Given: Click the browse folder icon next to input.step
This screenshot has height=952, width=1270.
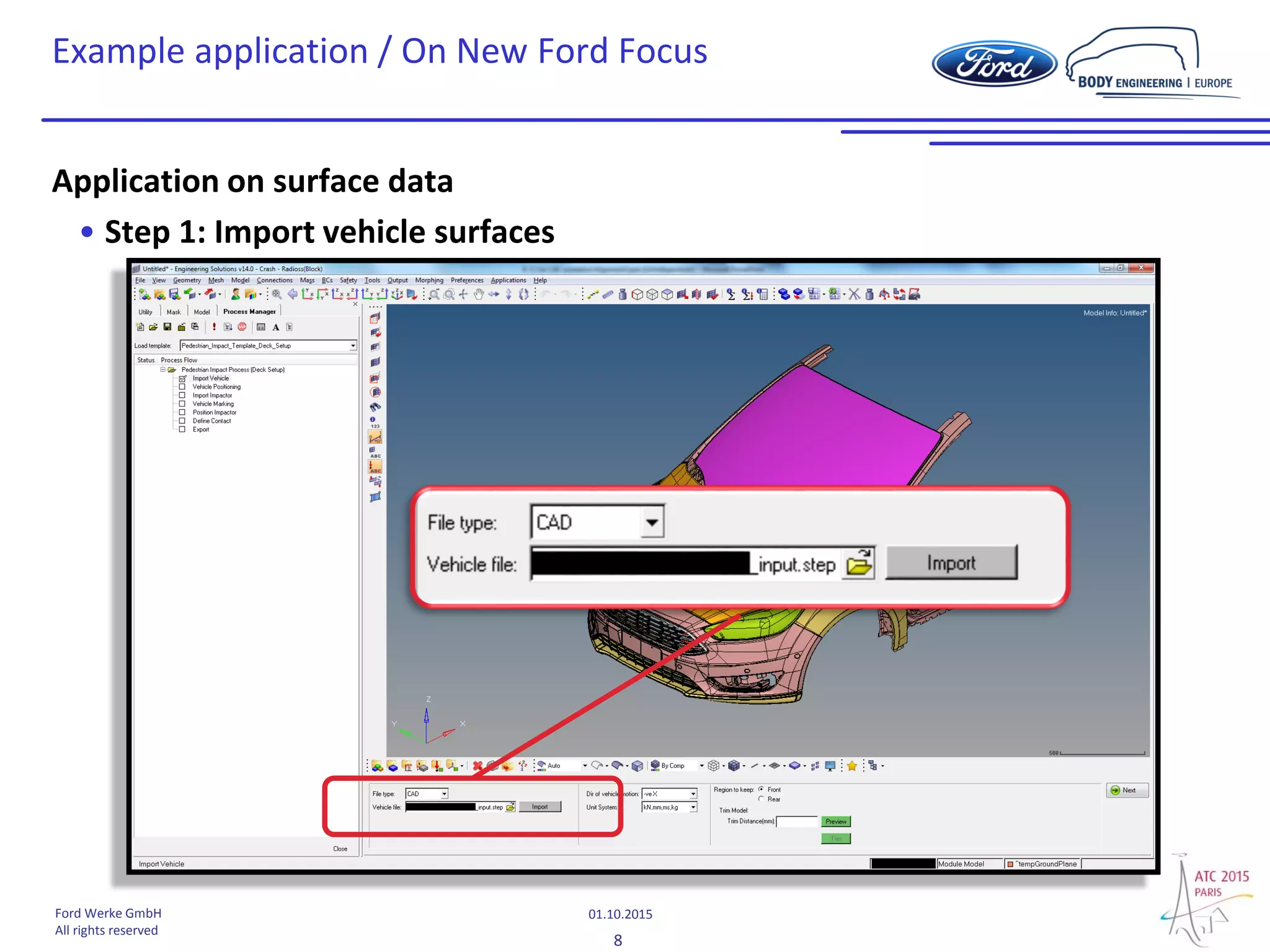Looking at the screenshot, I should 510,807.
